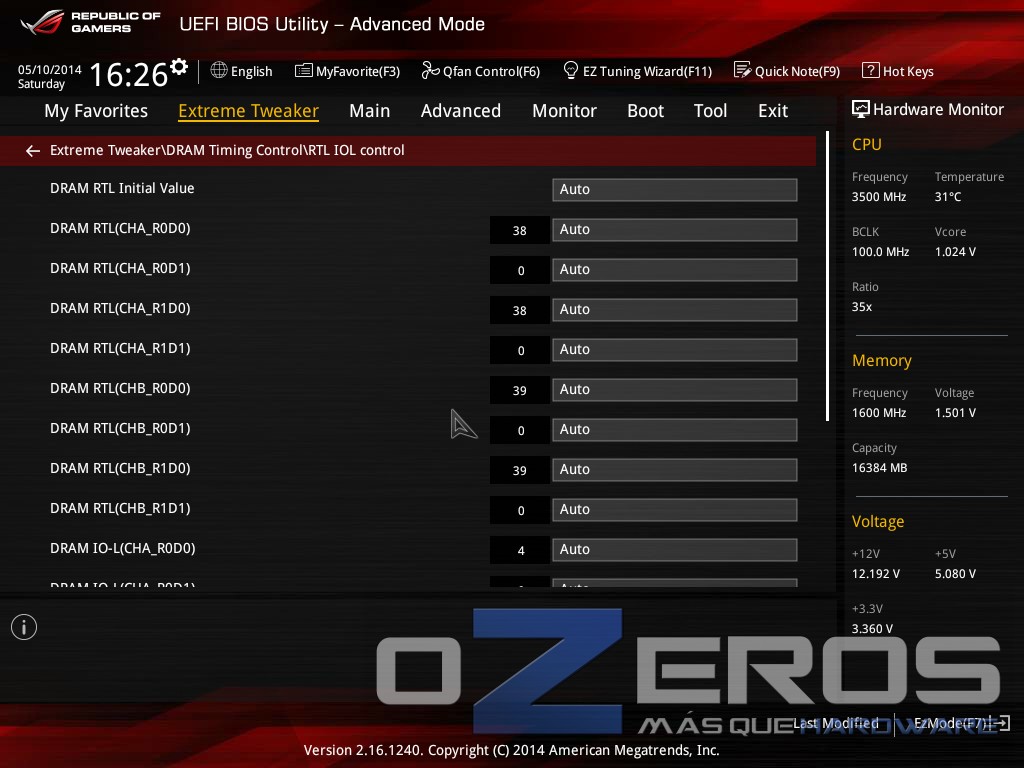The height and width of the screenshot is (768, 1024).
Task: Click the 05/10/2014 date
Action: (x=50, y=69)
